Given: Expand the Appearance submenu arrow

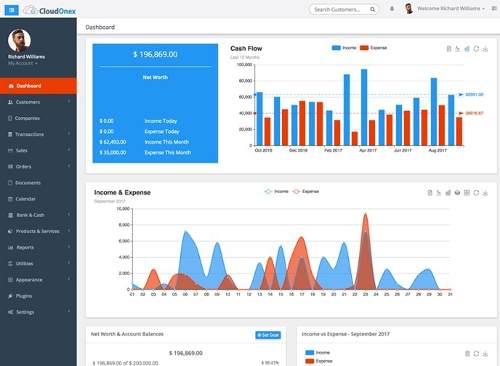Looking at the screenshot, I should 69,279.
